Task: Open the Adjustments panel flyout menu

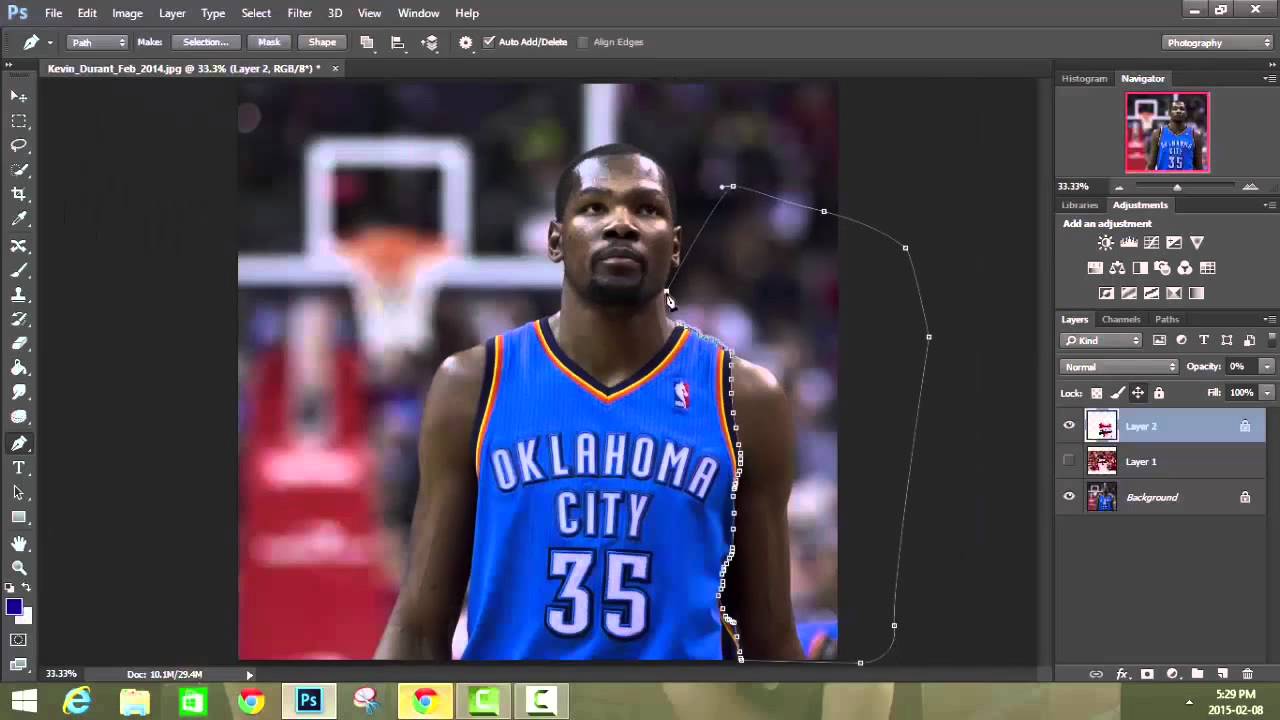Action: (x=1269, y=205)
